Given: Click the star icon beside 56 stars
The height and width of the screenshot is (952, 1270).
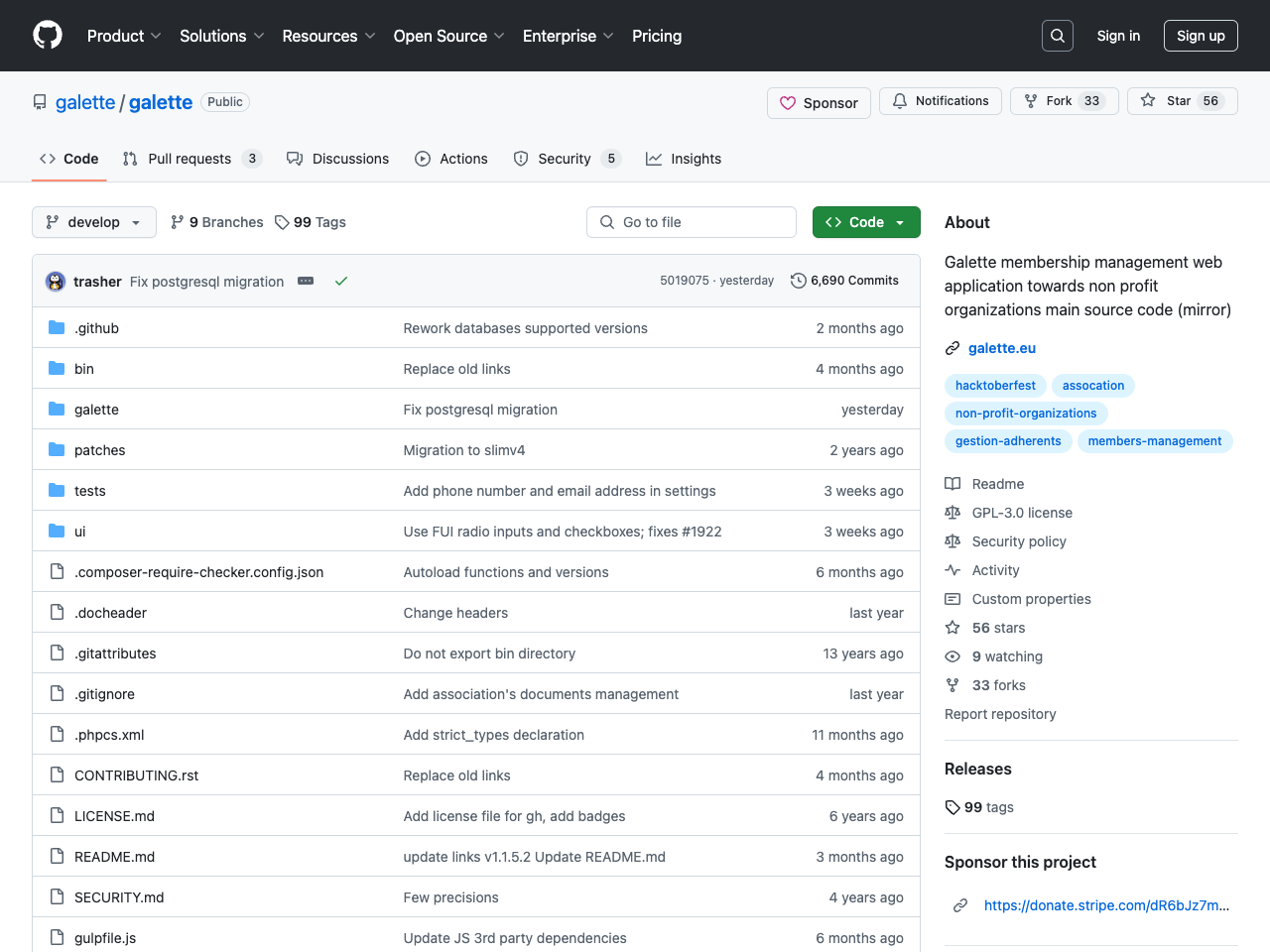Looking at the screenshot, I should pos(952,628).
